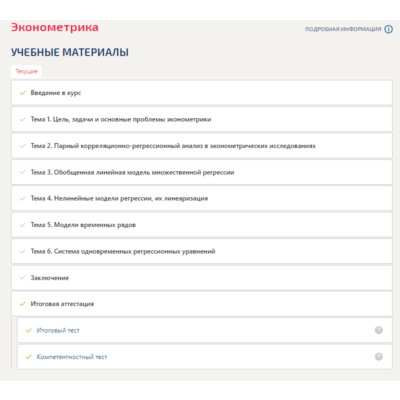
Task: Click grey checkmark beside Тема 1
Action: tap(23, 119)
